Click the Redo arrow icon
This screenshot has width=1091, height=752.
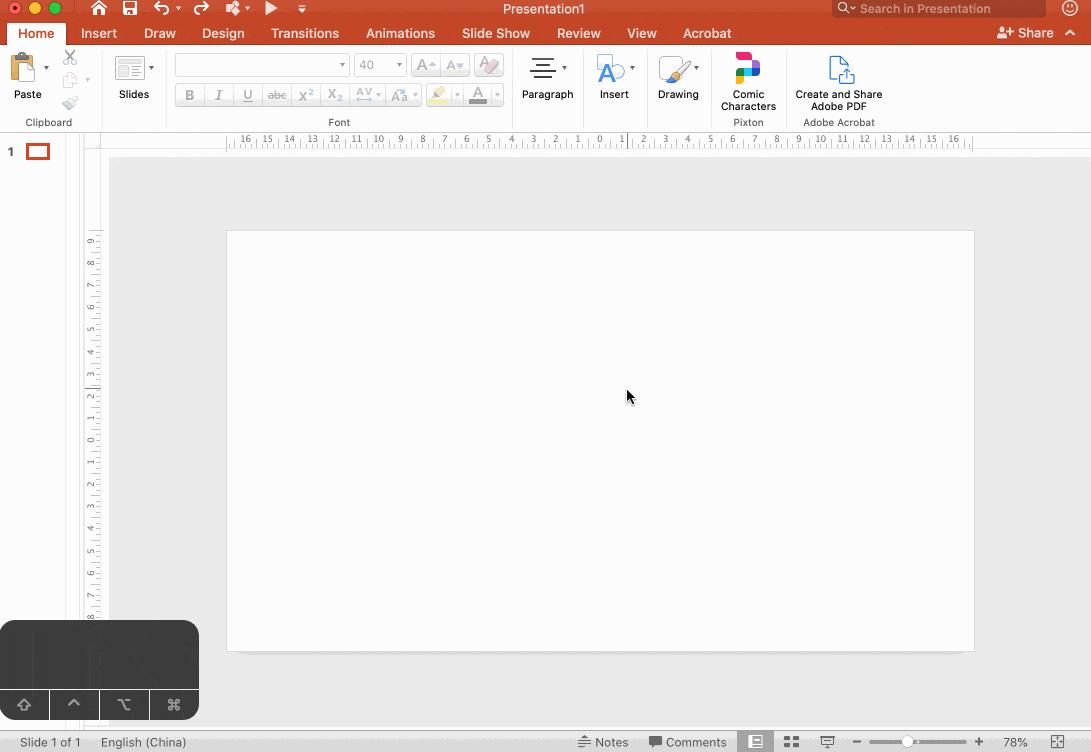pos(201,9)
